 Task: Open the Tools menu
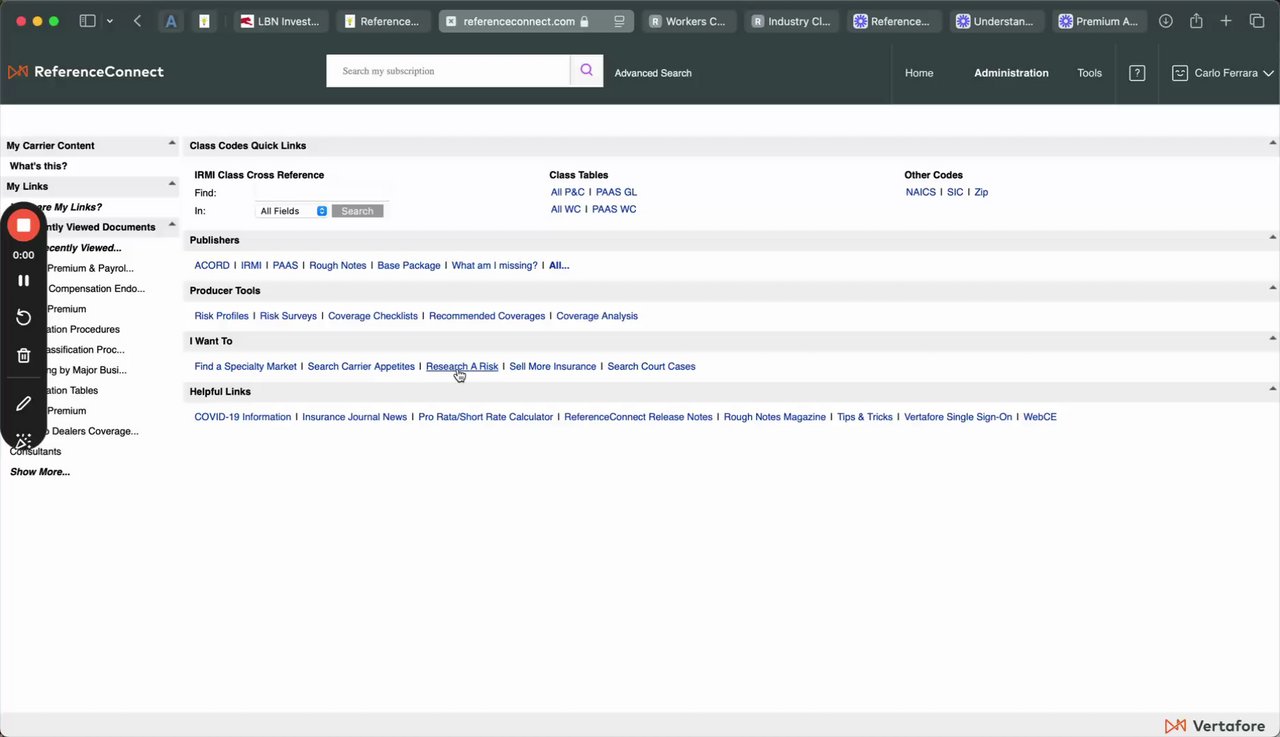point(1089,73)
